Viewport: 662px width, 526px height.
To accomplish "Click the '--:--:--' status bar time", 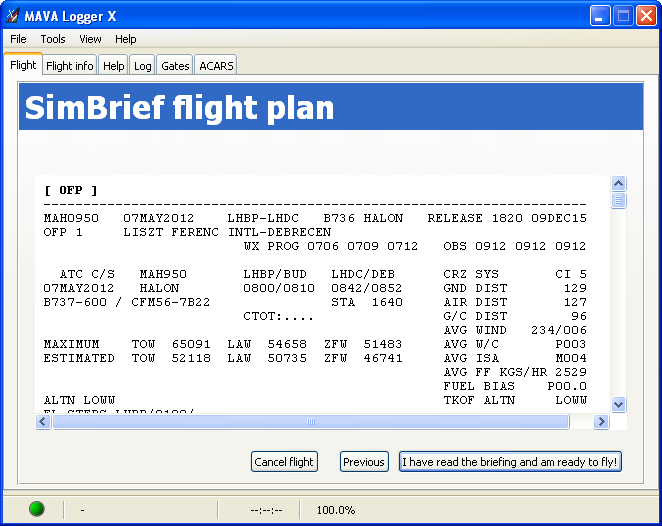I will [x=266, y=510].
